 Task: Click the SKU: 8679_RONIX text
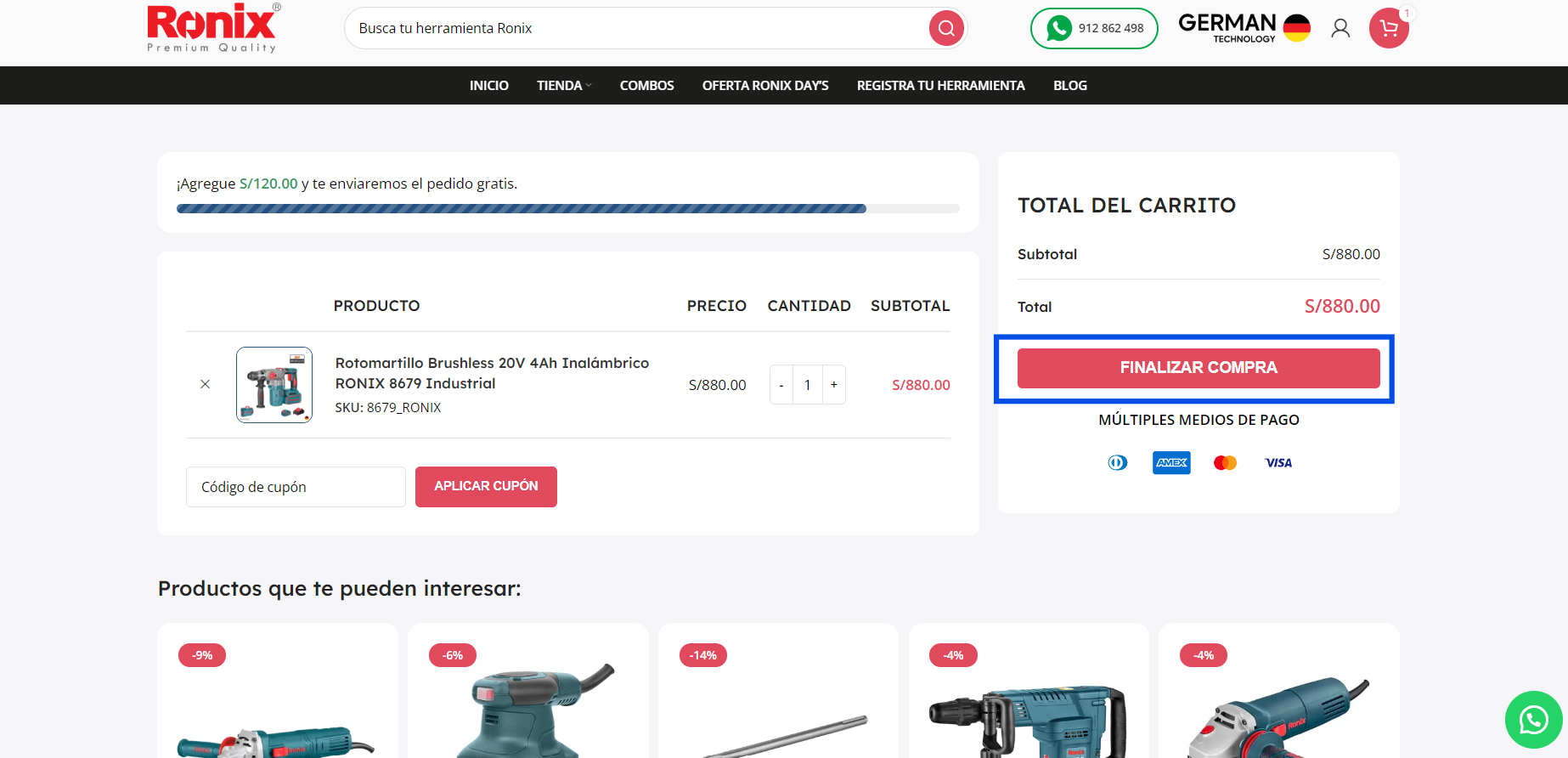(388, 408)
